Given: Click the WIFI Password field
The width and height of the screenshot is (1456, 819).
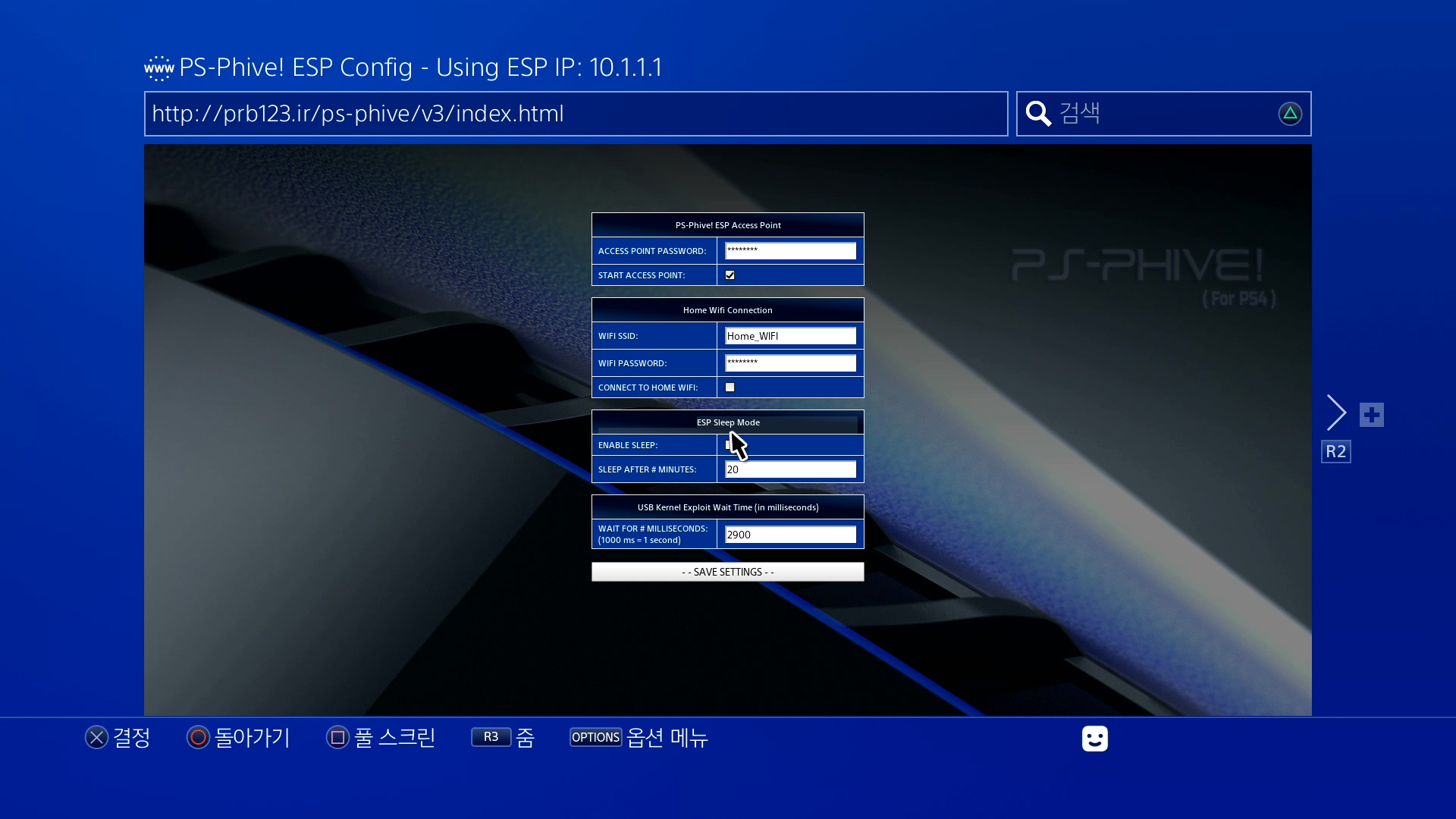Looking at the screenshot, I should 791,363.
